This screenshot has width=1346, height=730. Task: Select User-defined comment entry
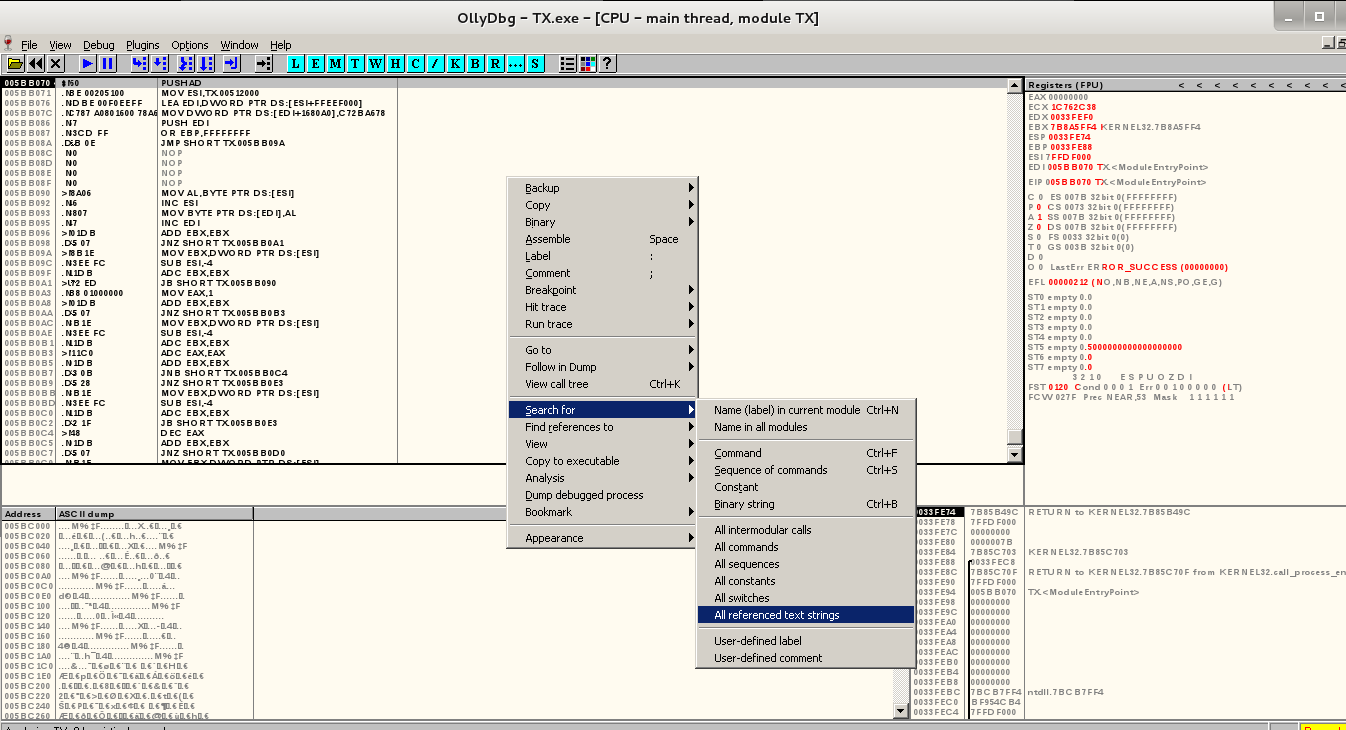(805, 658)
